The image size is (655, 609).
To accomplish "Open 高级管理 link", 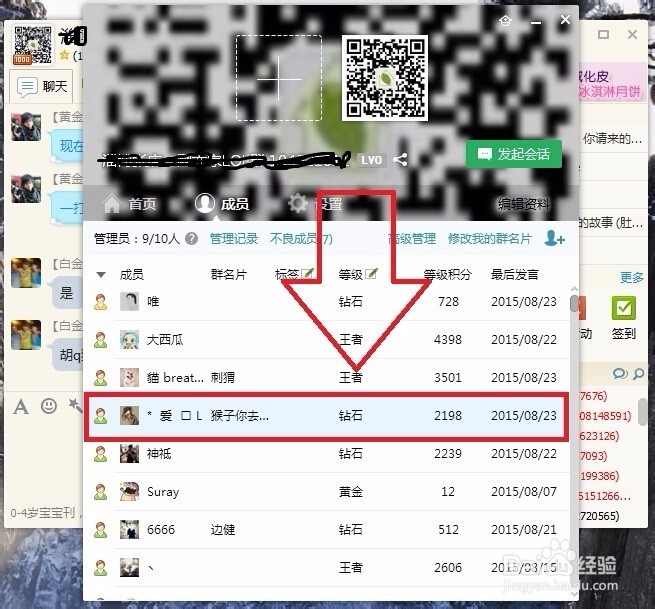I will tap(412, 239).
